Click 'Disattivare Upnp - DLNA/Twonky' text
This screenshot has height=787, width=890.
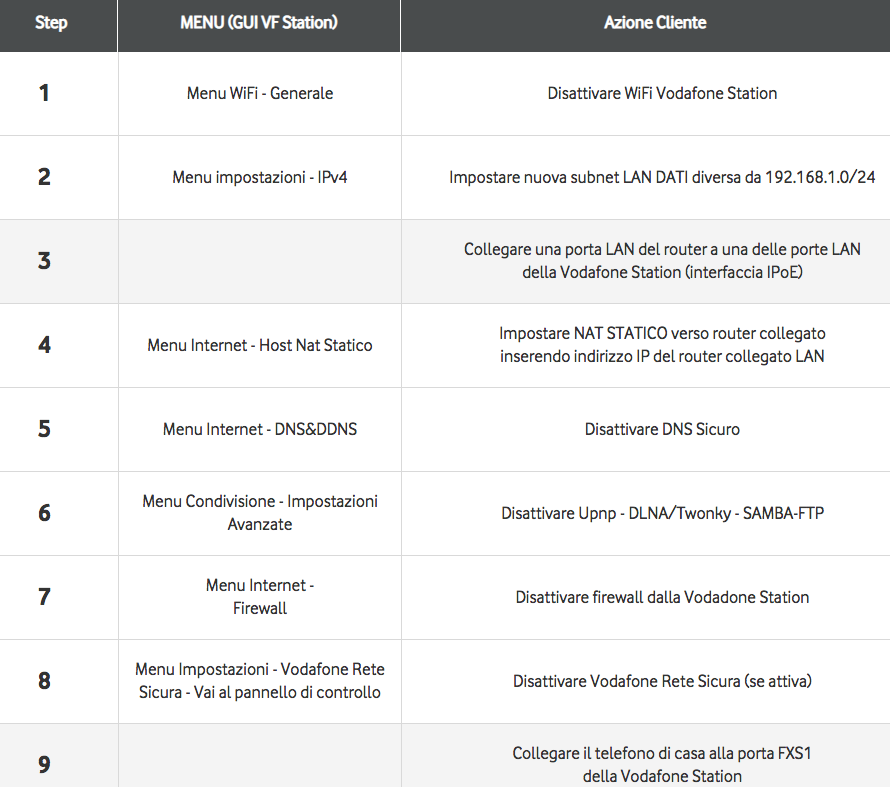pos(662,513)
